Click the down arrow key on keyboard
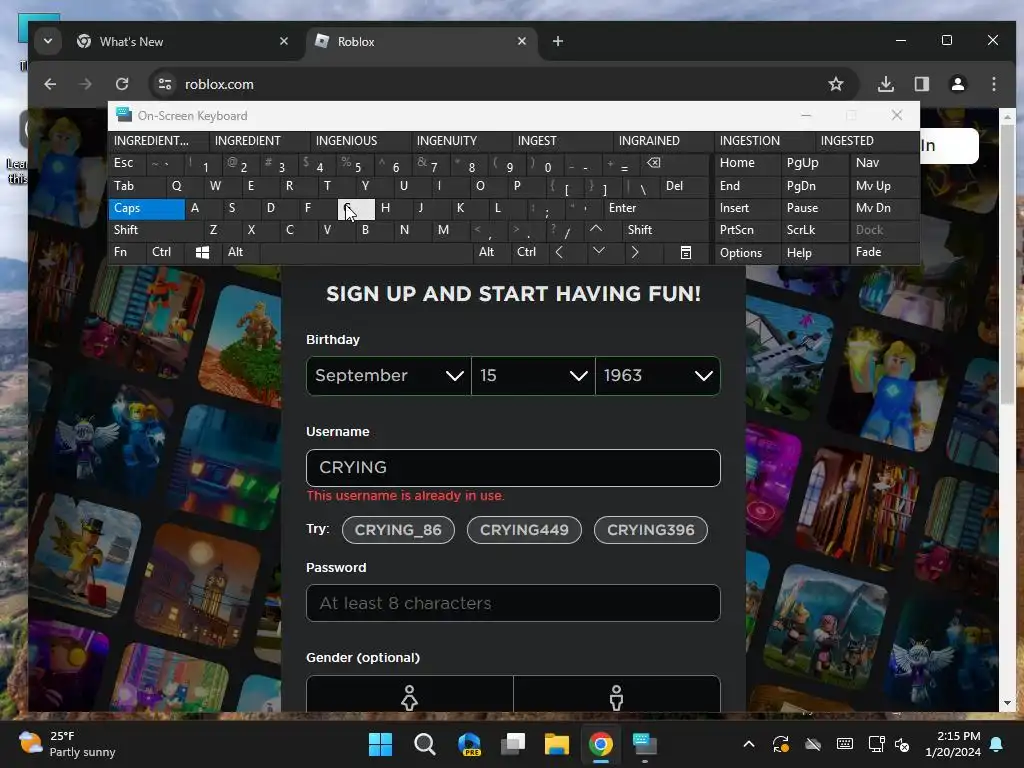Screen dimensions: 1024x768 coord(598,251)
